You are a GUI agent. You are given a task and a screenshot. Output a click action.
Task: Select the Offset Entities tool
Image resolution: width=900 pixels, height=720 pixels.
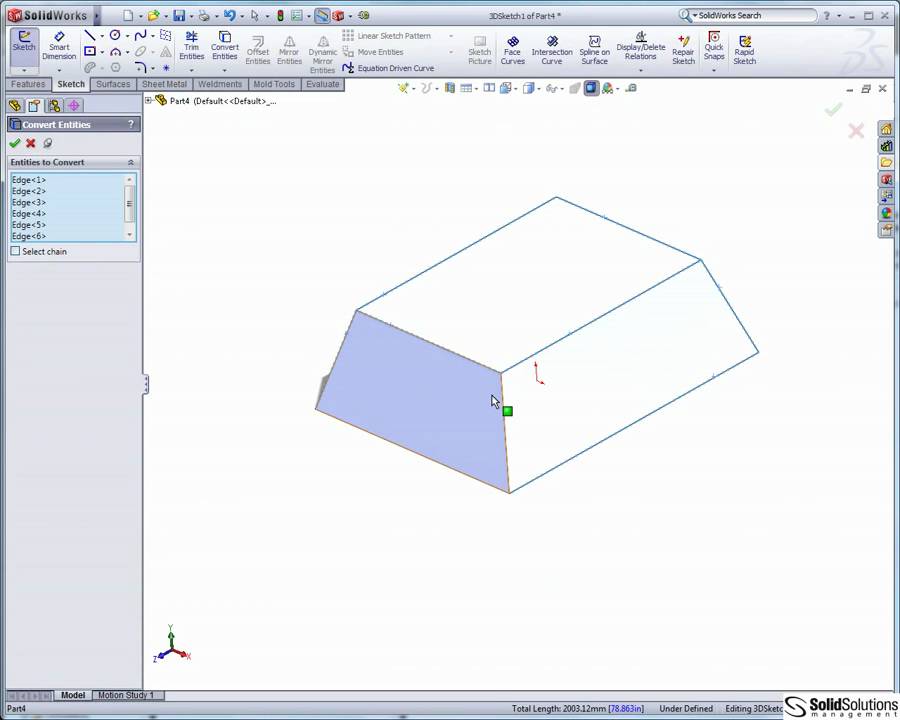pos(257,47)
